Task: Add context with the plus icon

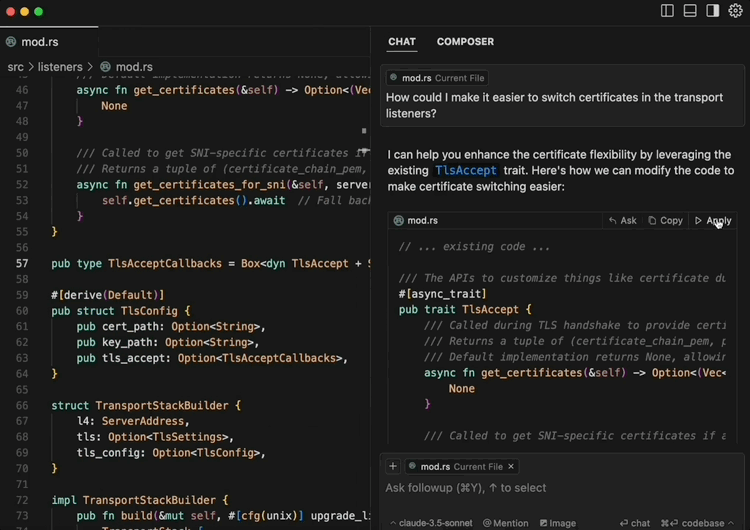Action: pyautogui.click(x=393, y=466)
